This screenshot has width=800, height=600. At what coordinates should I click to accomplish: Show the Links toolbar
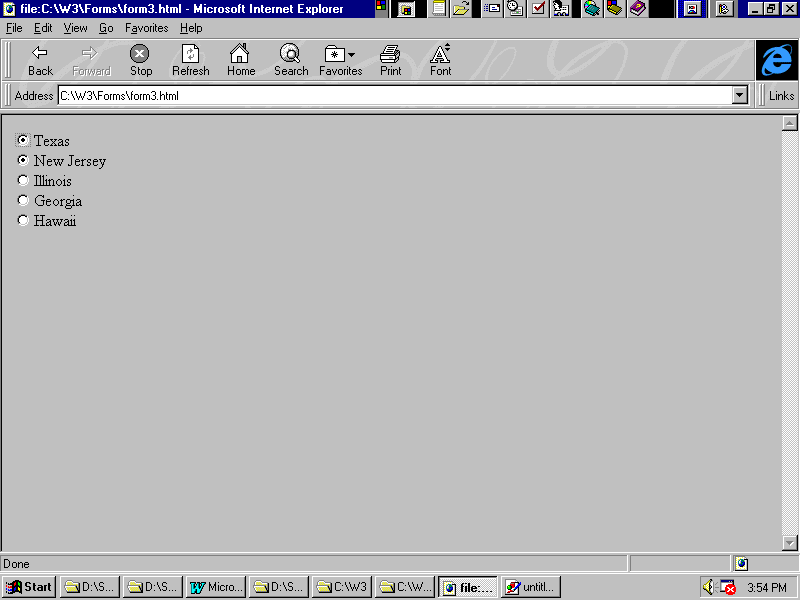(781, 96)
